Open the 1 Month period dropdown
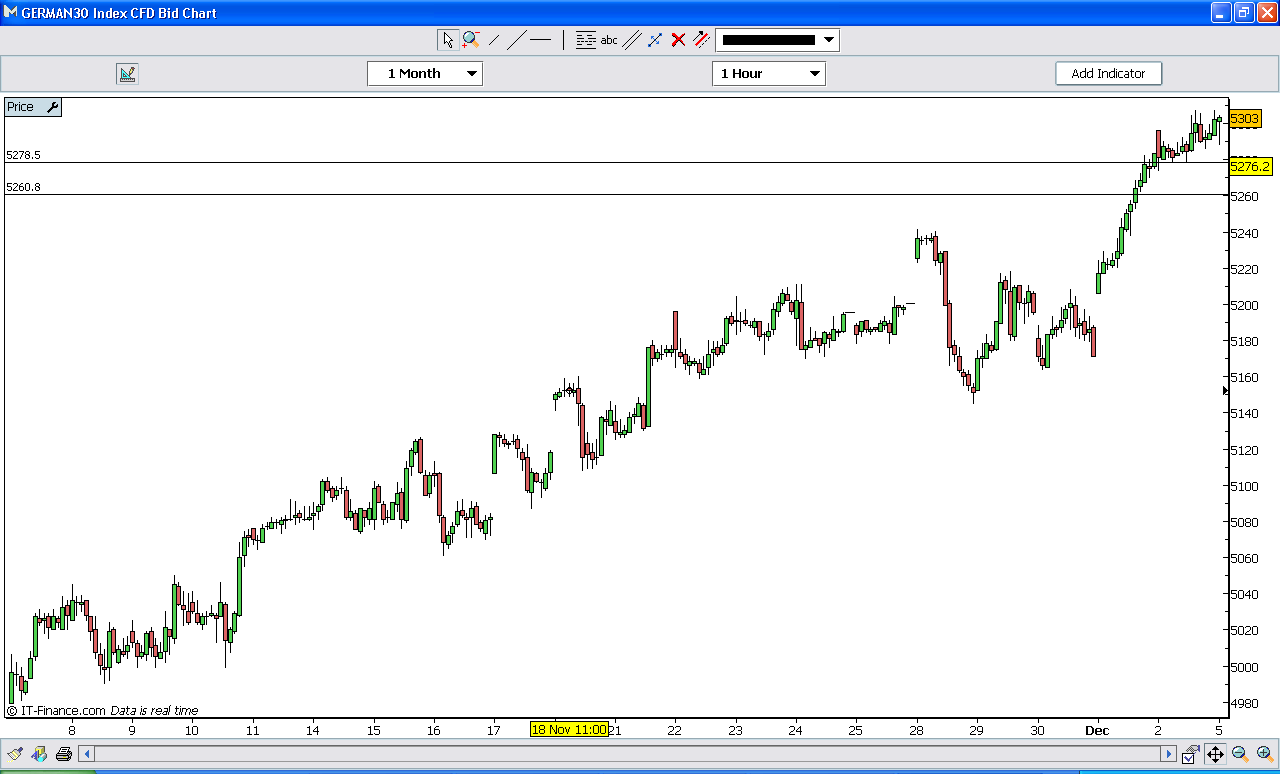The height and width of the screenshot is (774, 1280). [x=425, y=73]
